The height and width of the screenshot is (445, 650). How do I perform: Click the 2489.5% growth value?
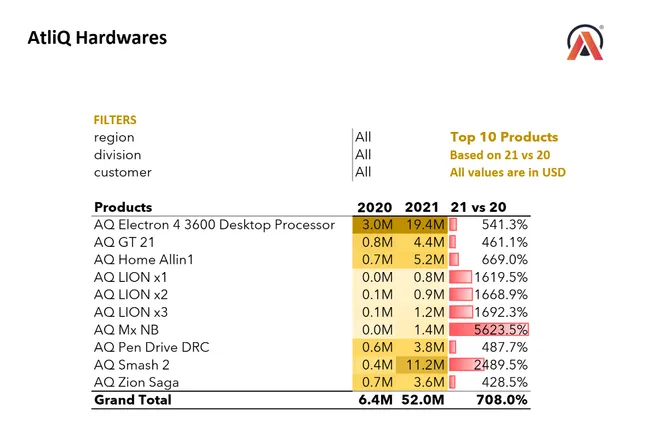501,365
